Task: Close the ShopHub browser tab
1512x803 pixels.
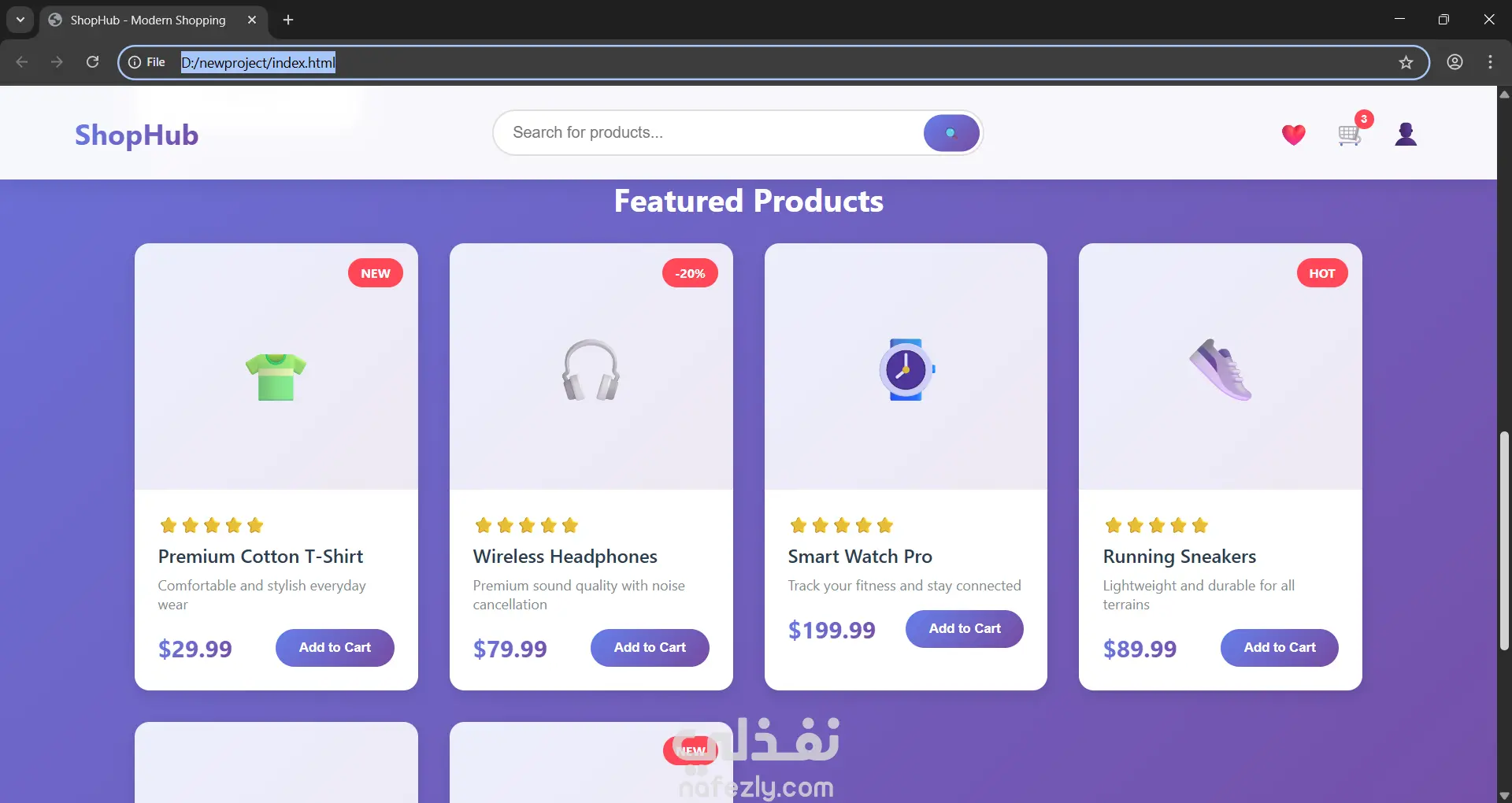Action: 252,20
